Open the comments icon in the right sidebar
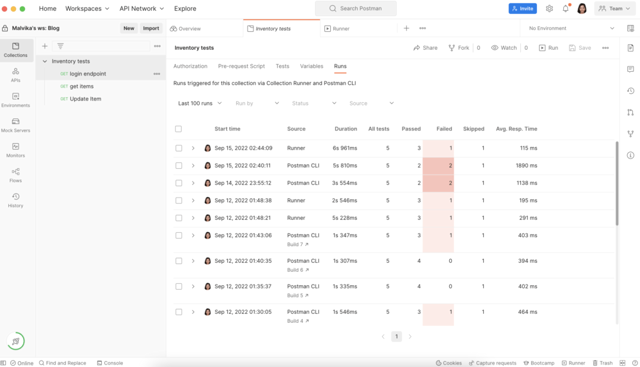 [631, 69]
